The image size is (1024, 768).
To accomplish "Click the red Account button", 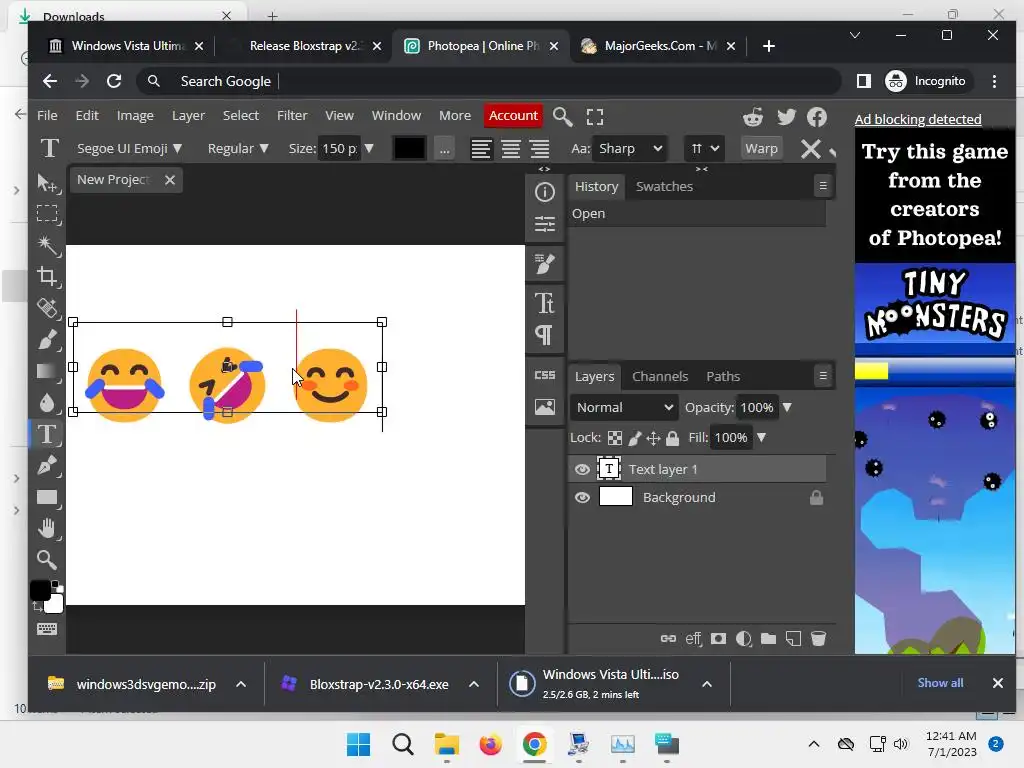I will 513,116.
